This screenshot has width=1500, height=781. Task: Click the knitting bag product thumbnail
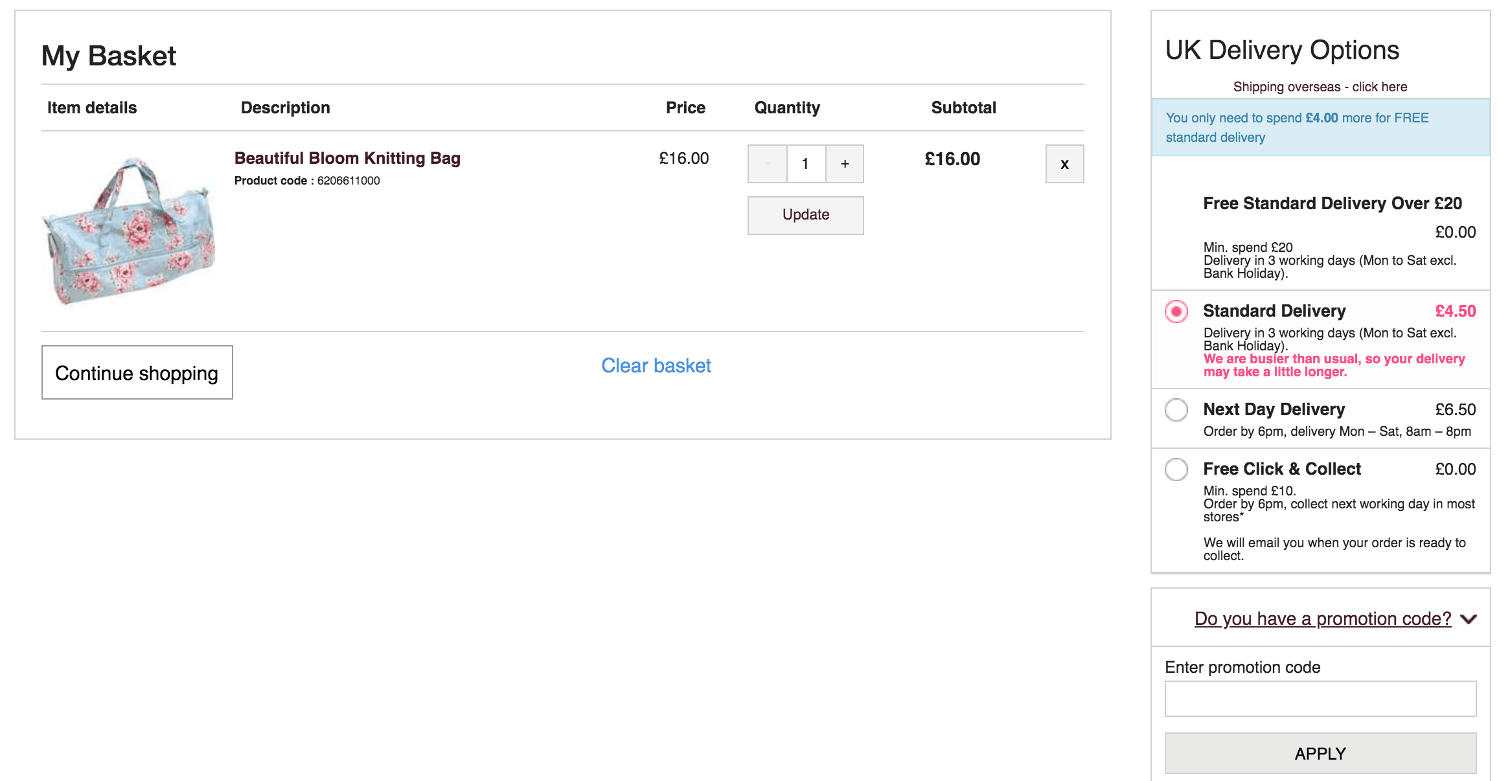(x=129, y=229)
